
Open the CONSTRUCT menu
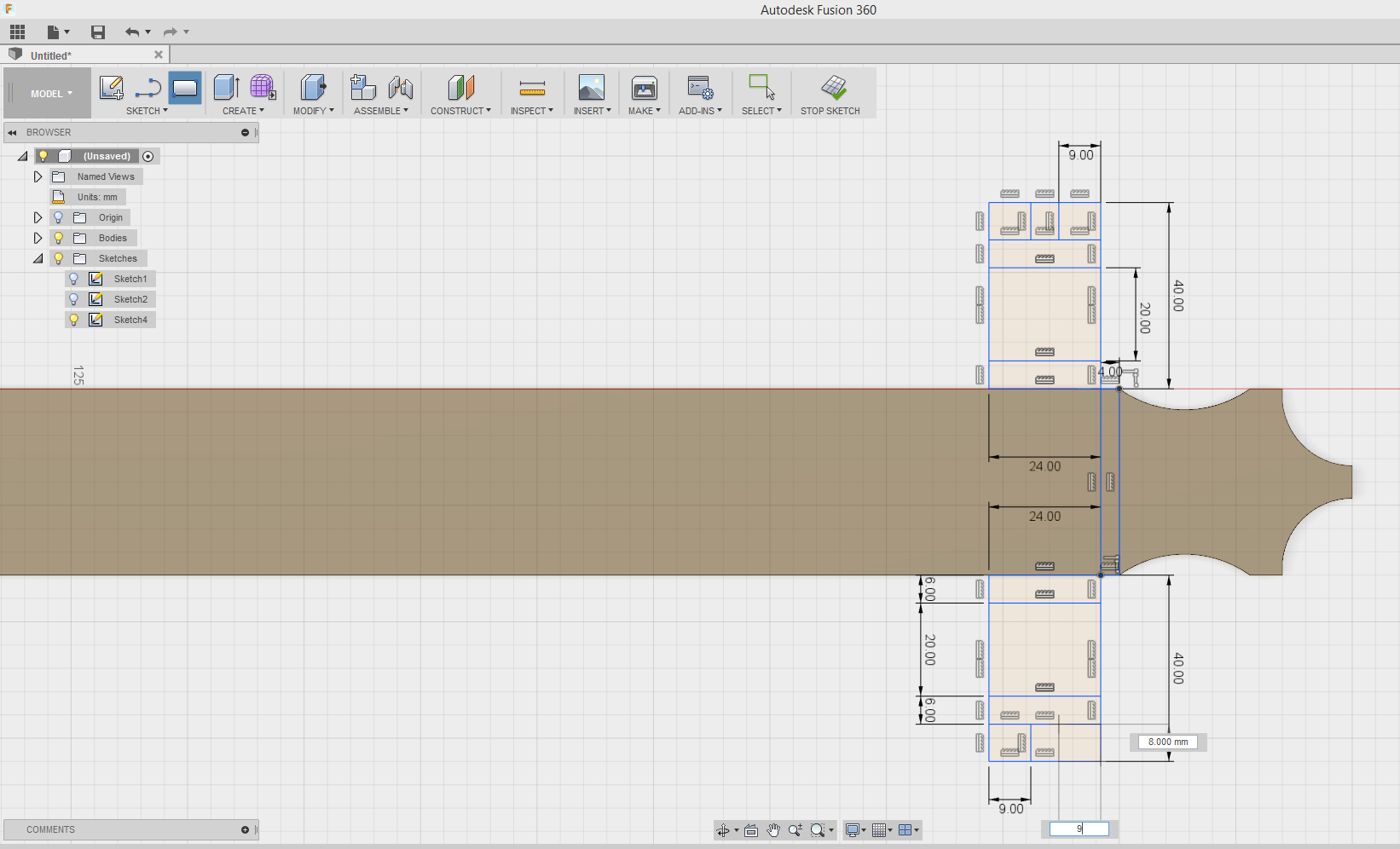pyautogui.click(x=460, y=111)
